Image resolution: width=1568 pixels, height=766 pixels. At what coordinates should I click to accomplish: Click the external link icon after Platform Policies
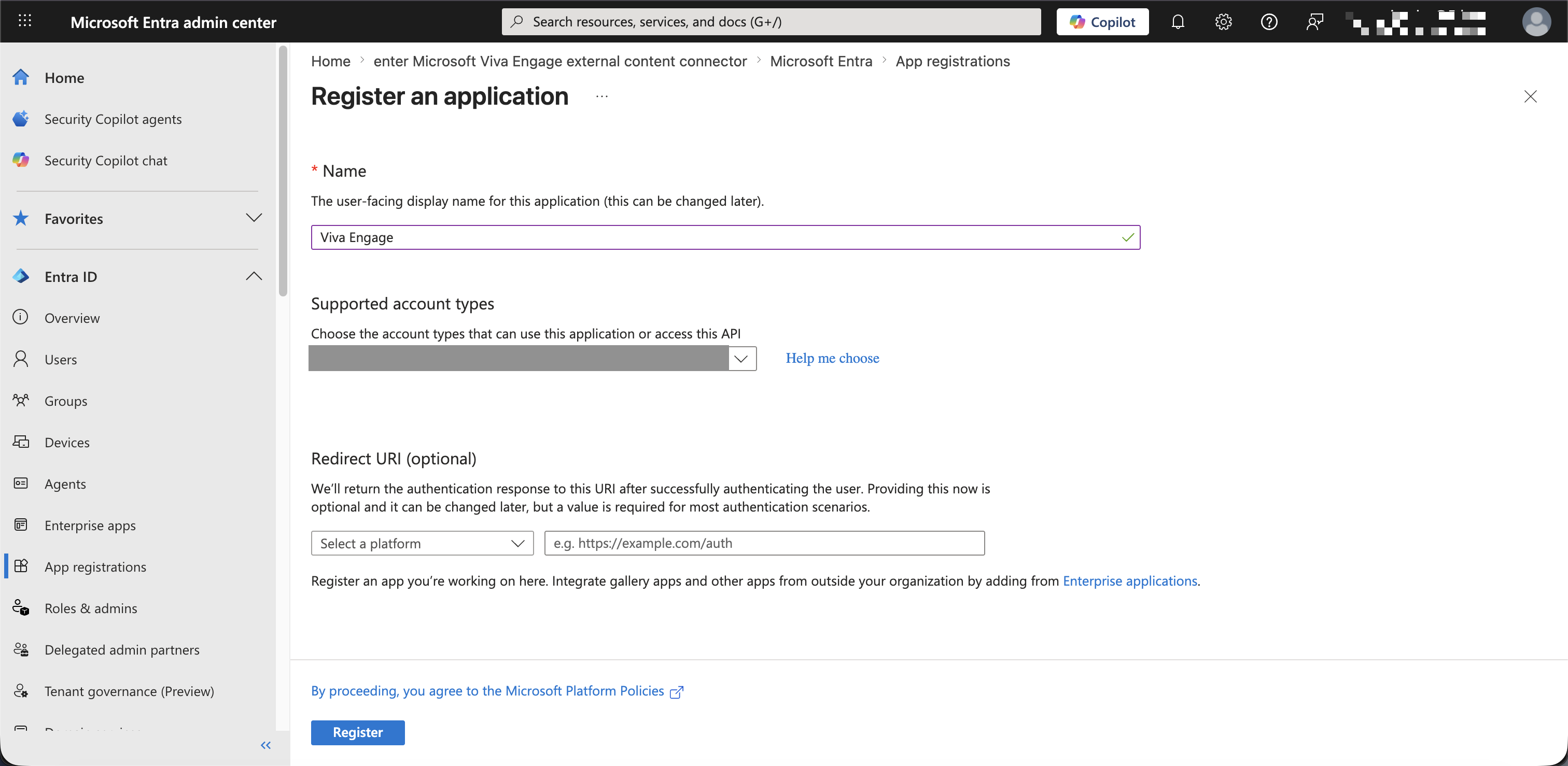(x=676, y=692)
